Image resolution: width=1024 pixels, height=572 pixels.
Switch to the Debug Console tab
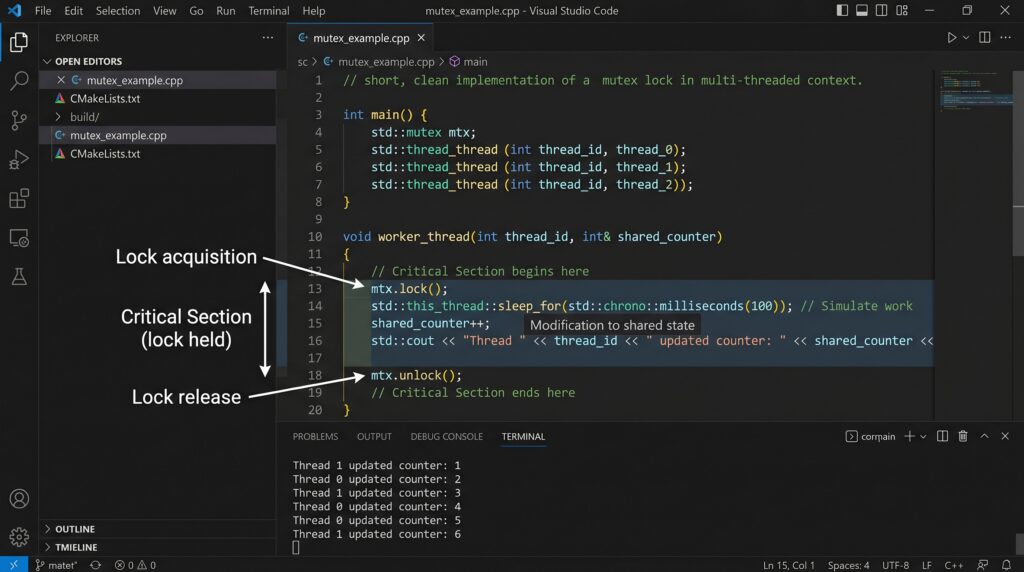447,436
